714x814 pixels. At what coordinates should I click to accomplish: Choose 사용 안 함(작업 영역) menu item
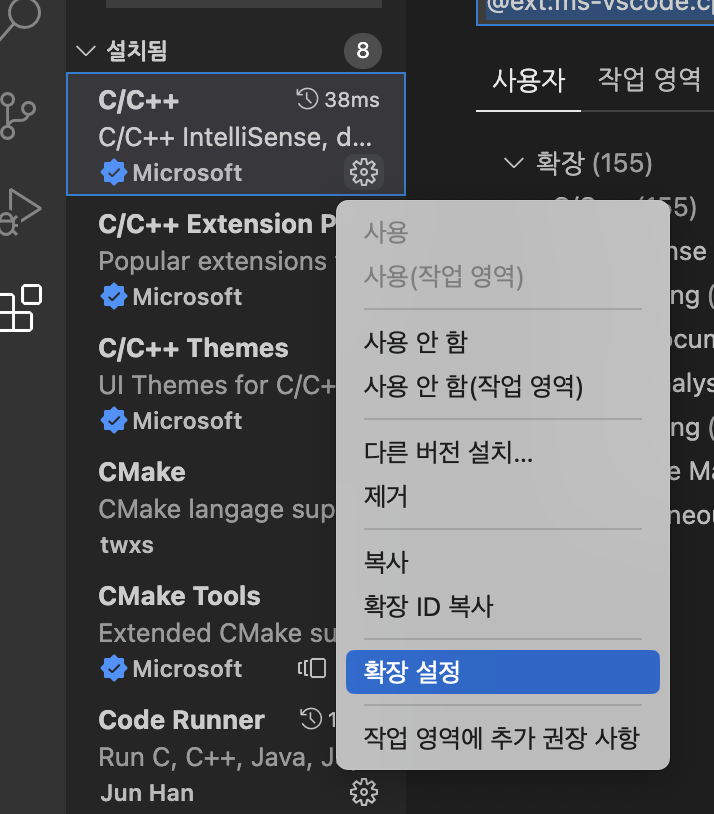click(x=503, y=386)
